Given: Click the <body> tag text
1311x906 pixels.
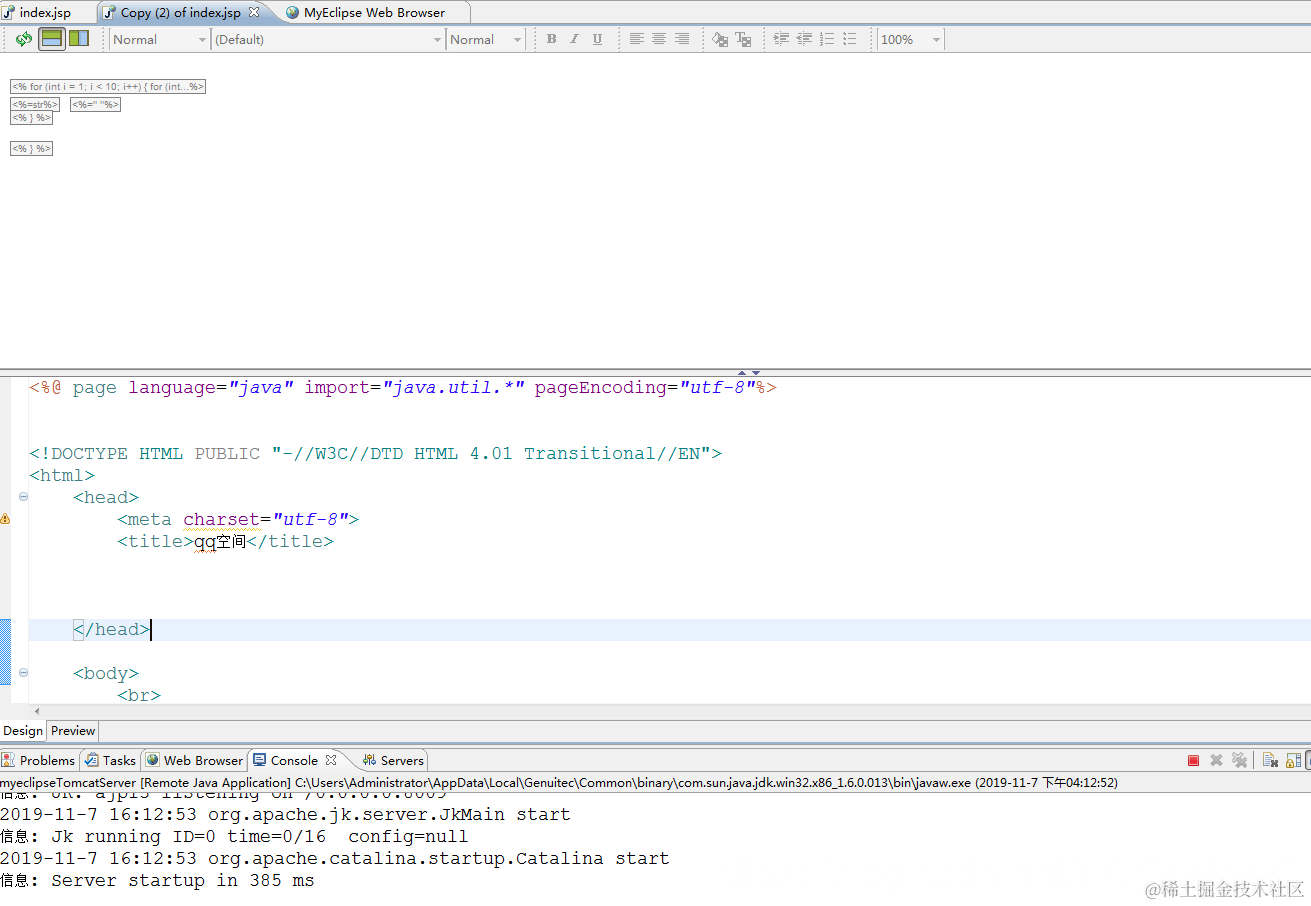Looking at the screenshot, I should [x=106, y=674].
